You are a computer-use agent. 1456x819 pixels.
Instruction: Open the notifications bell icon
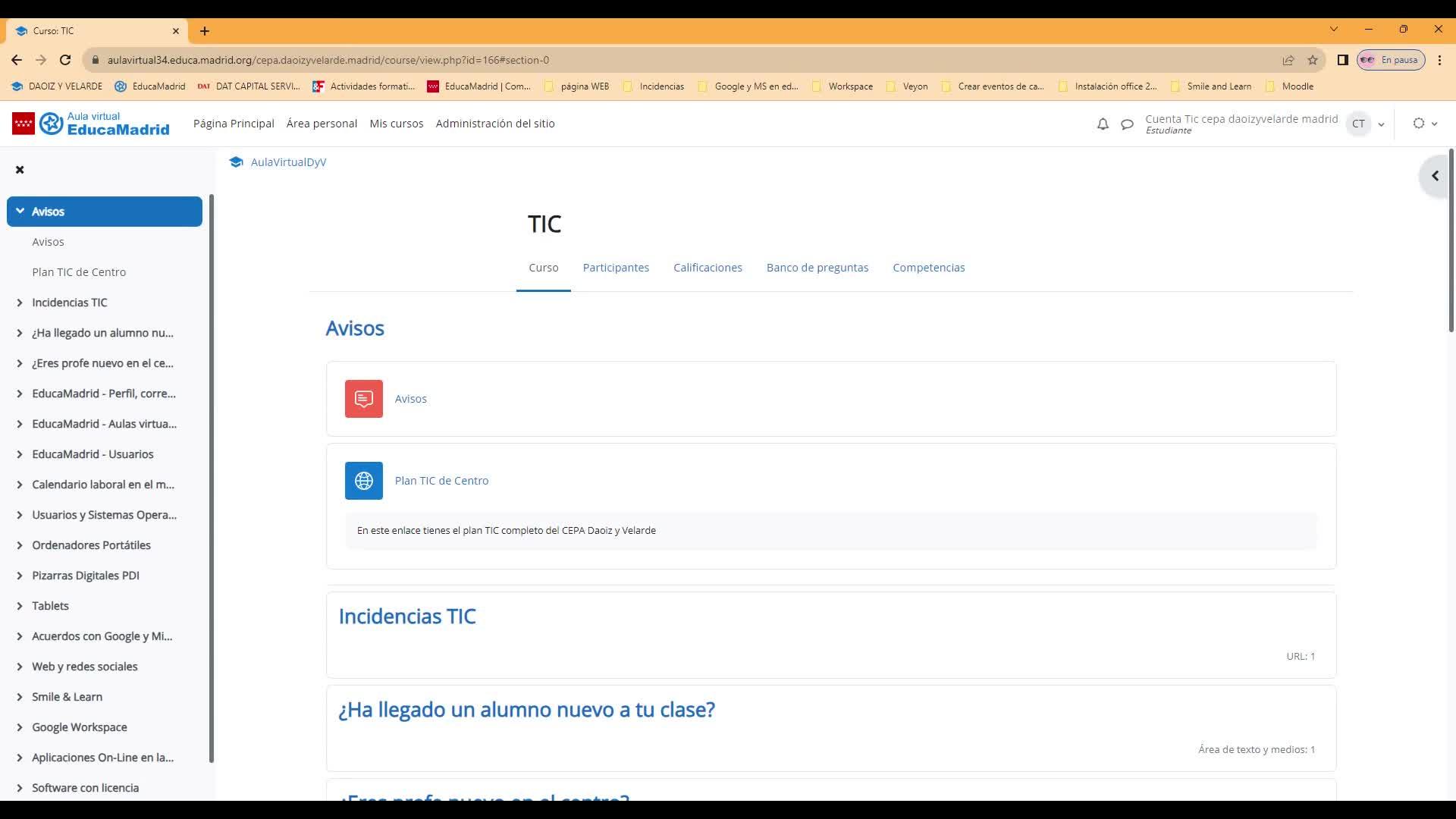pyautogui.click(x=1103, y=124)
